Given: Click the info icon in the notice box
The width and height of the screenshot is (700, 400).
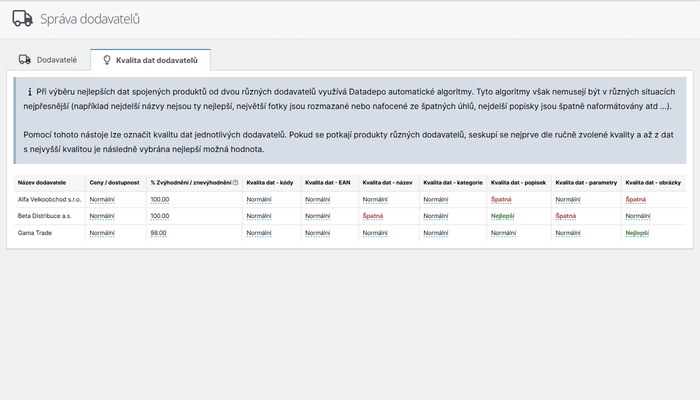Looking at the screenshot, I should (x=29, y=92).
